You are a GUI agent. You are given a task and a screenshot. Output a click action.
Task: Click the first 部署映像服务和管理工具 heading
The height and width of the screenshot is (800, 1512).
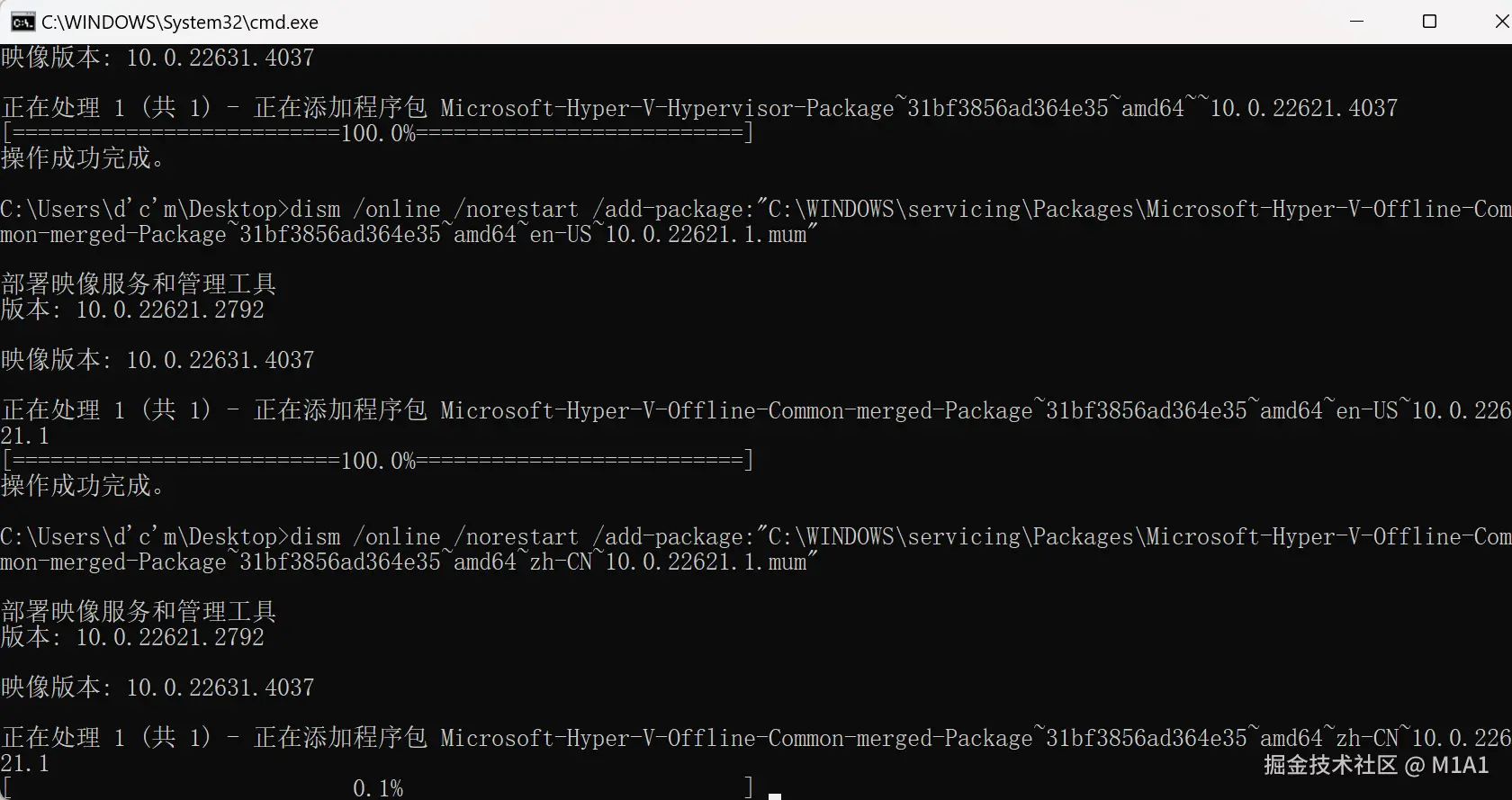139,284
